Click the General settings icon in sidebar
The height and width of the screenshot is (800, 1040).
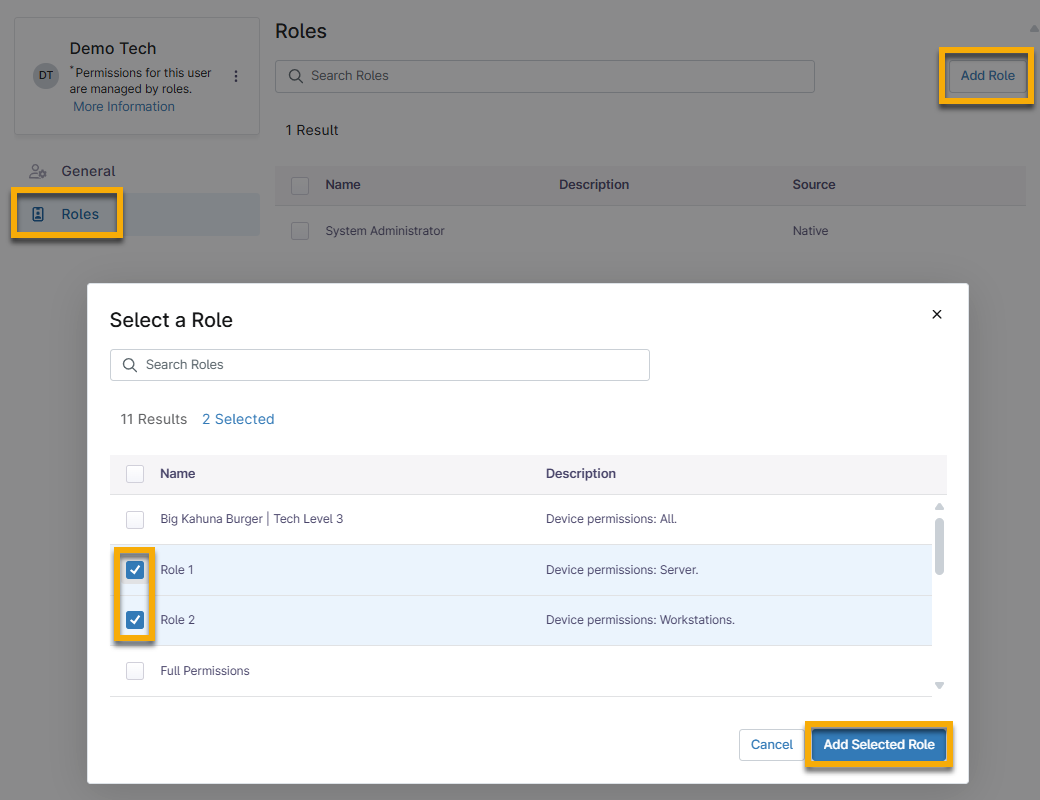(x=38, y=171)
